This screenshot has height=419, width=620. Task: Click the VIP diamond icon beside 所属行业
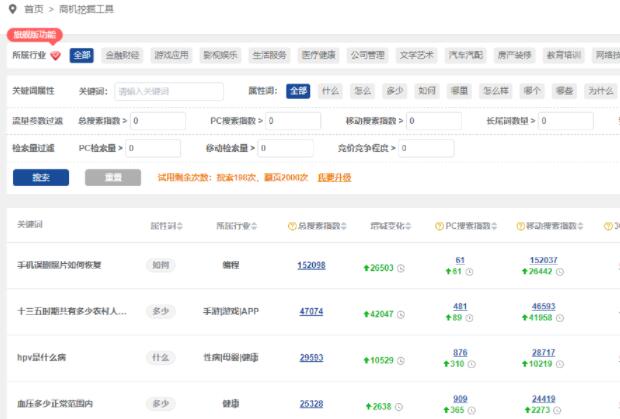(56, 55)
